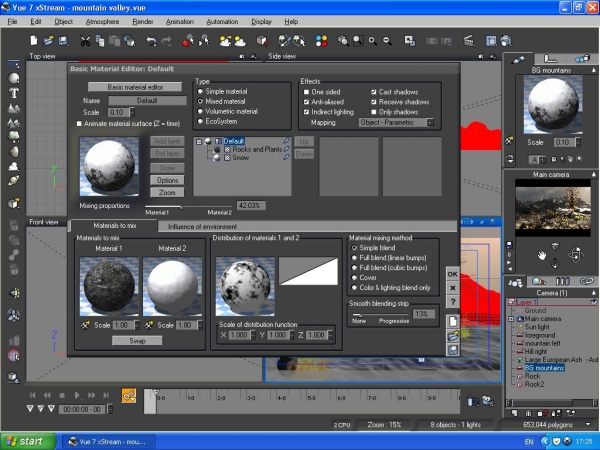
Task: Enable the Only shadows checkbox
Action: pyautogui.click(x=373, y=112)
